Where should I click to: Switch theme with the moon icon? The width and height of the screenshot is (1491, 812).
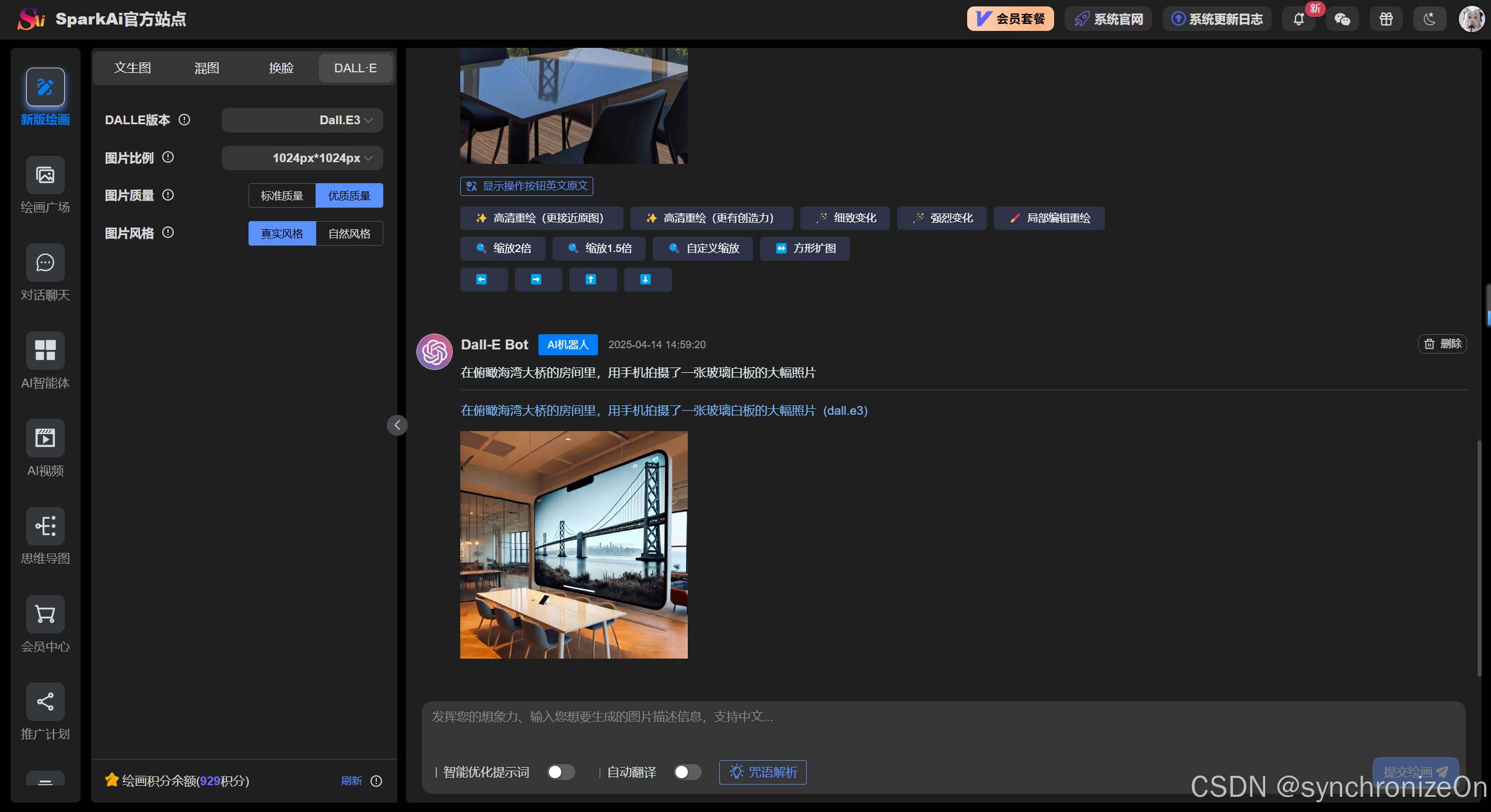(x=1429, y=19)
